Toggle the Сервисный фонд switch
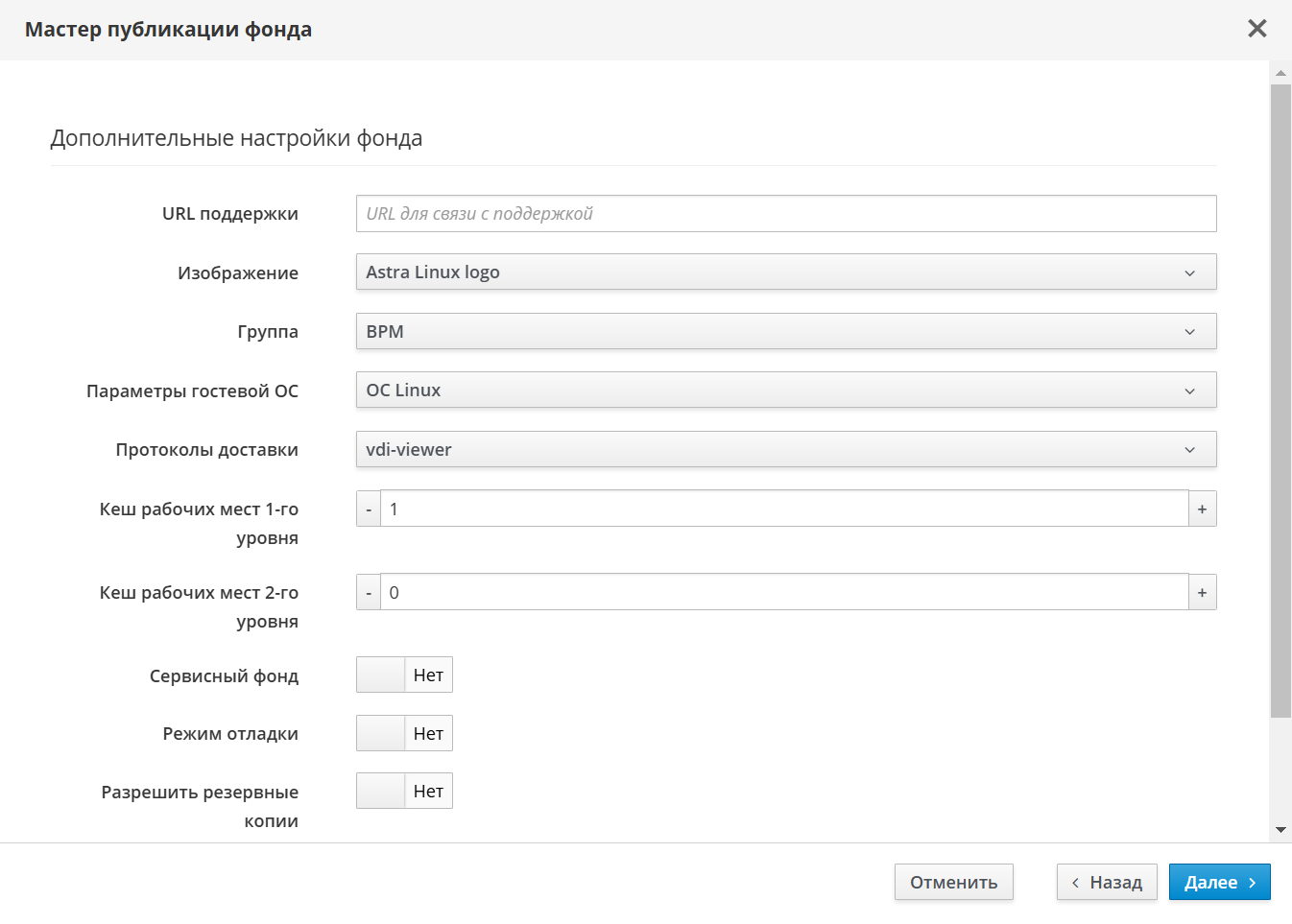1292x924 pixels. pyautogui.click(x=404, y=675)
